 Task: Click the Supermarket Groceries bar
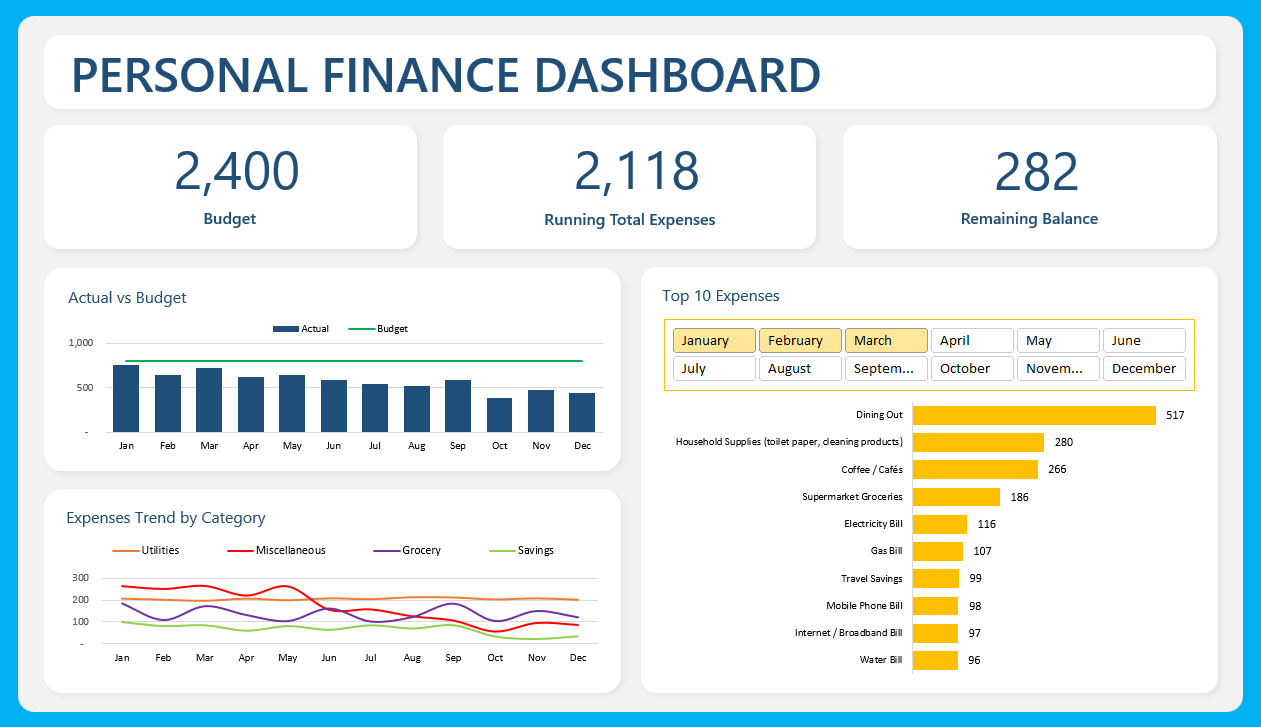pyautogui.click(x=956, y=497)
